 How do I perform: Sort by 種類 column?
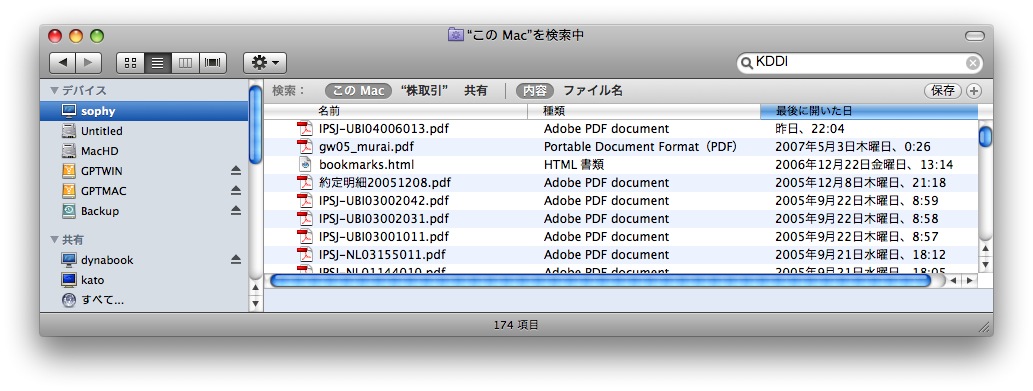tap(644, 111)
